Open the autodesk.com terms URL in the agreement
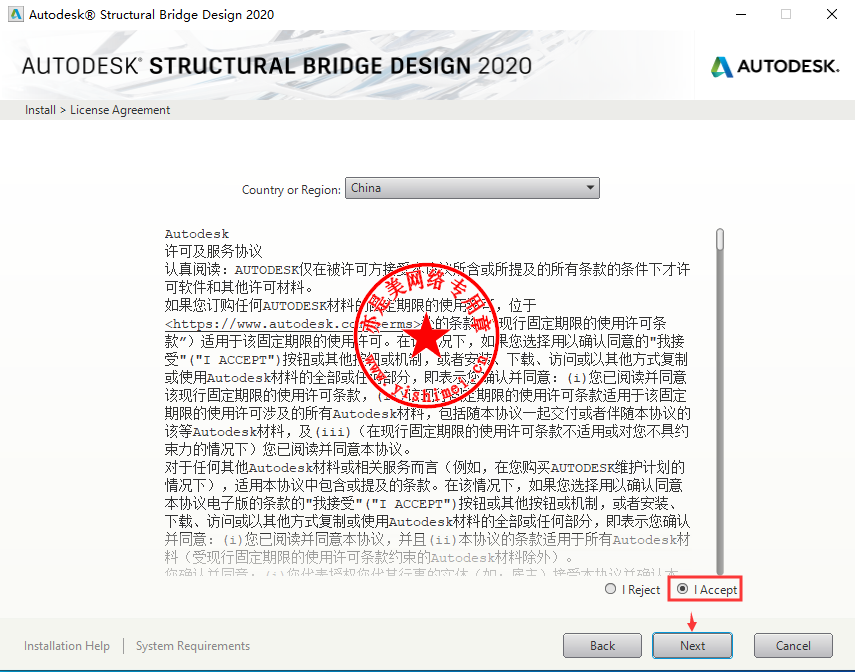Image resolution: width=855 pixels, height=672 pixels. click(294, 324)
